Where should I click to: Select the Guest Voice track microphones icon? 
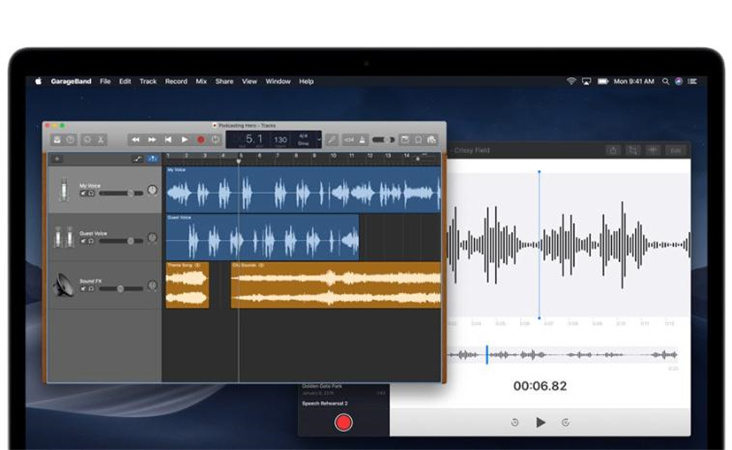coord(63,237)
